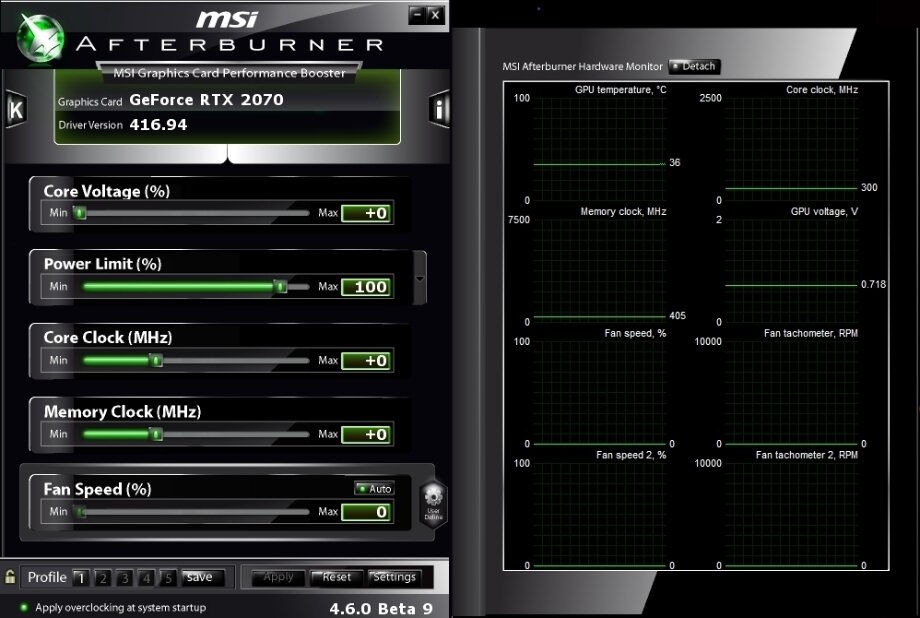The image size is (920, 618).
Task: Open the information i side button
Action: click(x=439, y=109)
